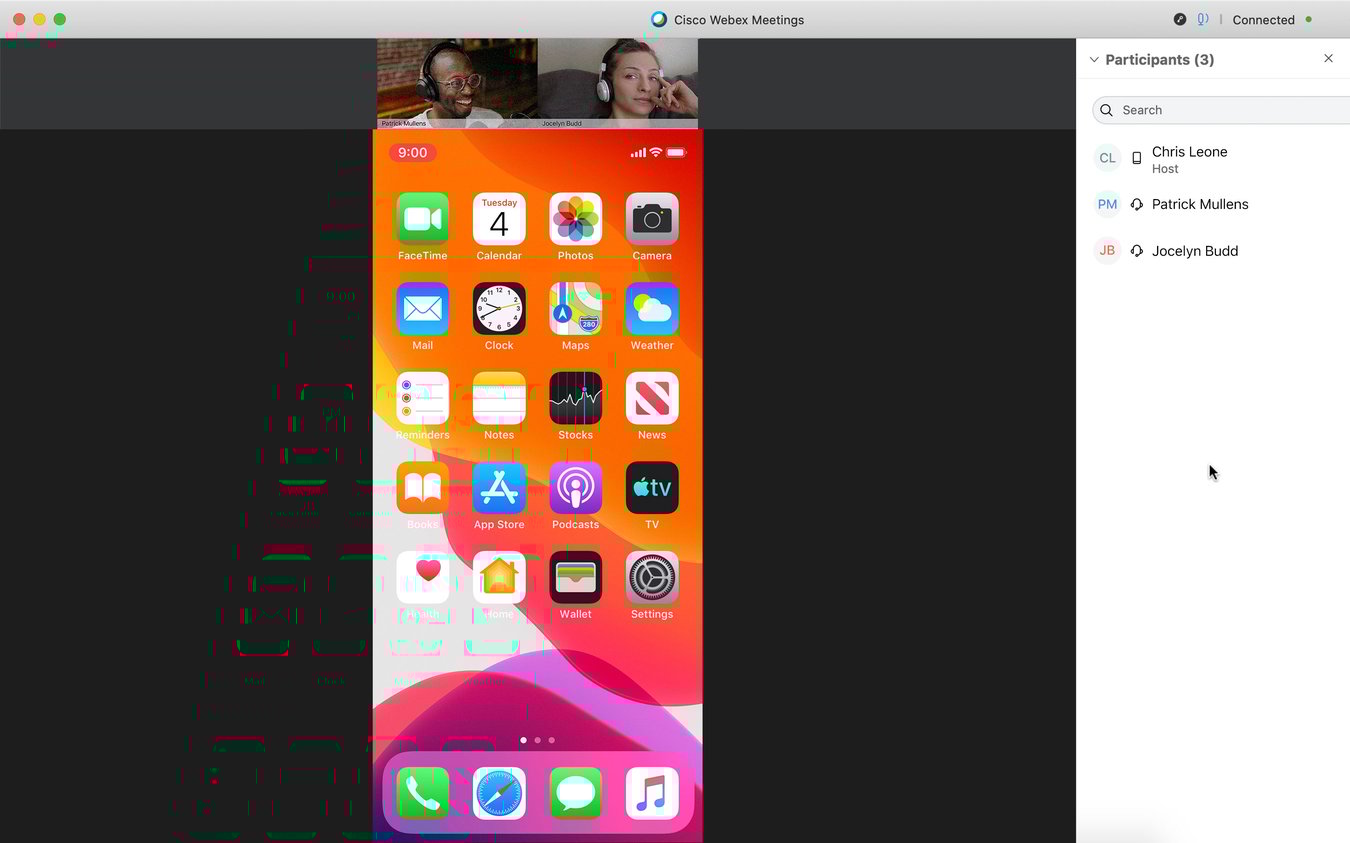Click the Webex logo in the title bar
Viewport: 1350px width, 843px height.
pos(658,19)
